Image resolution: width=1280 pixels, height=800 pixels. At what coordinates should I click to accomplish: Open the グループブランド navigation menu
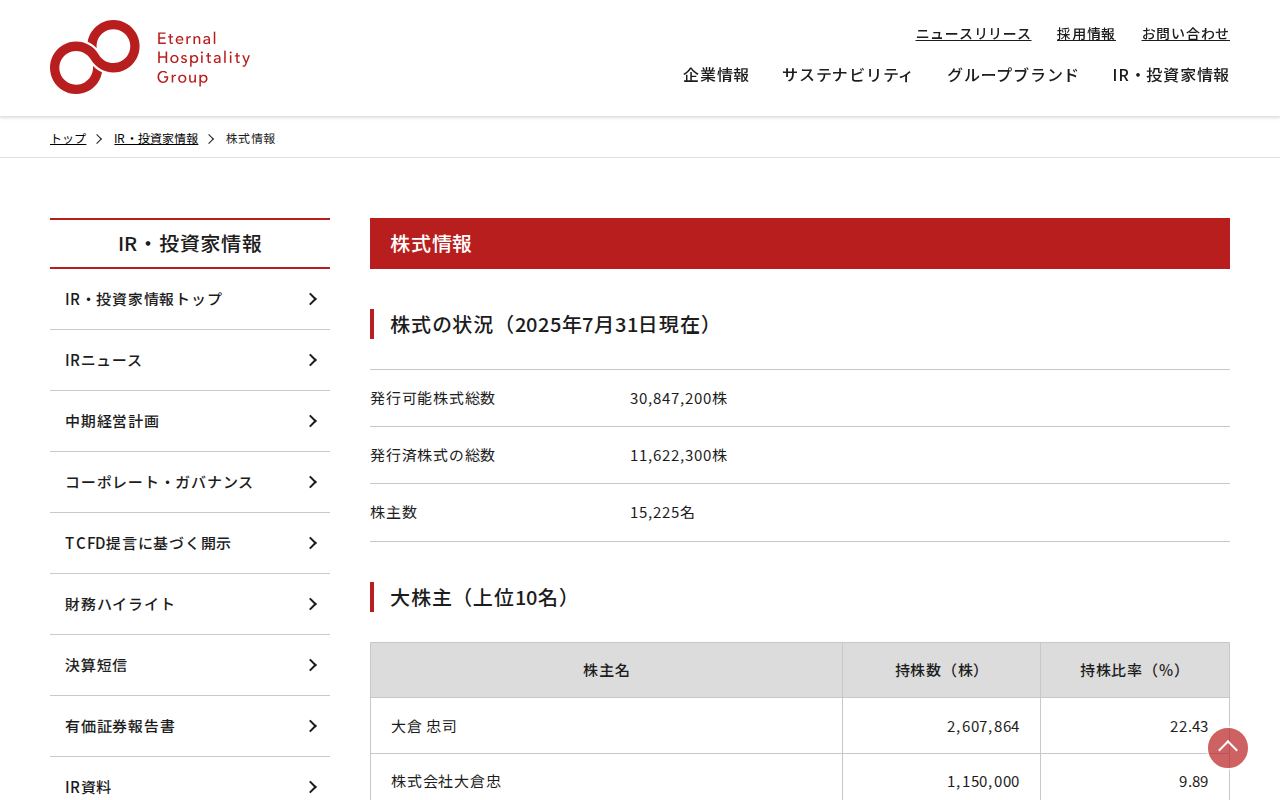[1013, 75]
